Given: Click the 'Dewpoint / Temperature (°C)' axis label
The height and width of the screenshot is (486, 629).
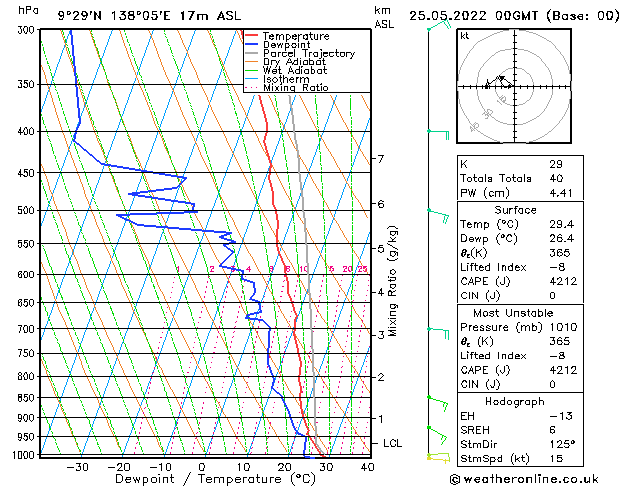Looking at the screenshot, I should pyautogui.click(x=215, y=479).
